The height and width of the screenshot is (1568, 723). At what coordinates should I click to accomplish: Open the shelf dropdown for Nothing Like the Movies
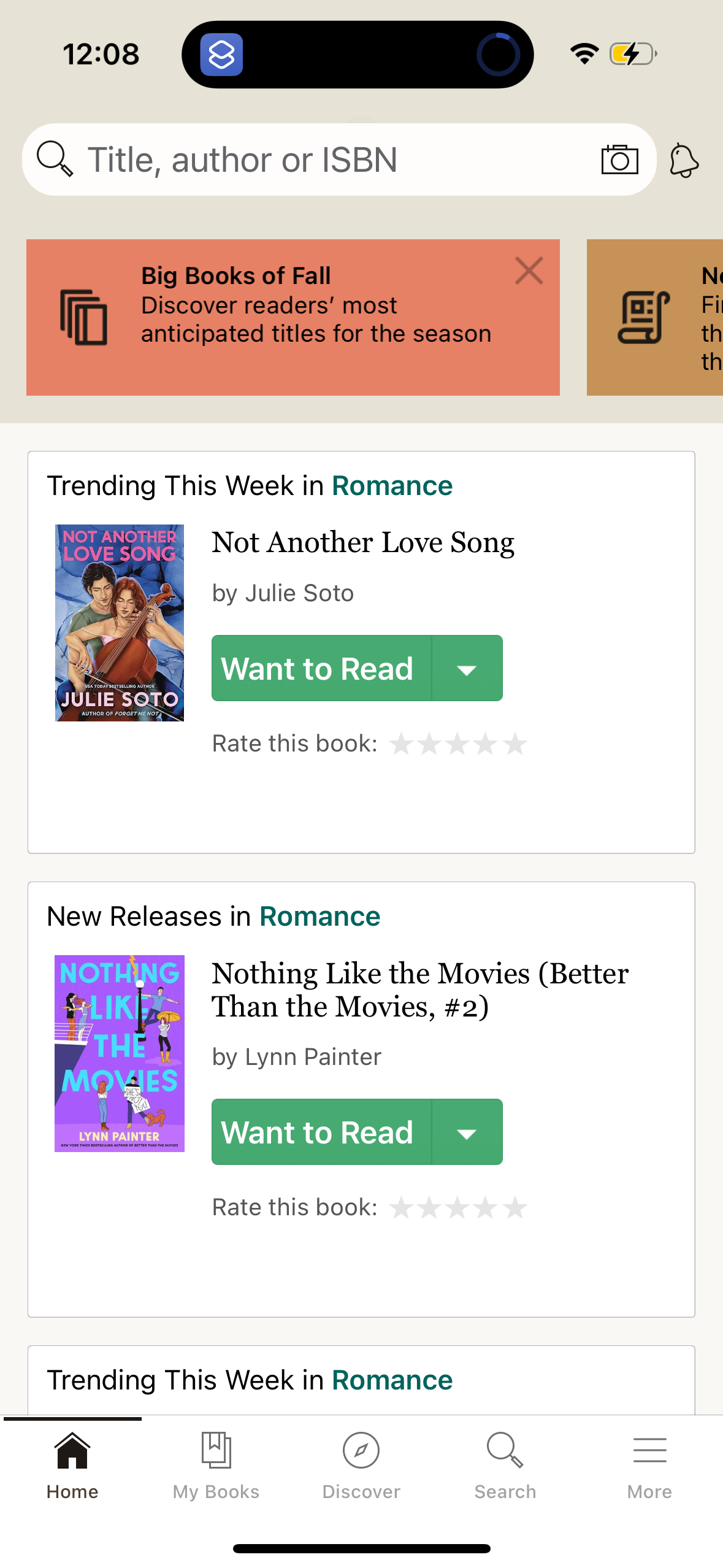click(x=467, y=1132)
